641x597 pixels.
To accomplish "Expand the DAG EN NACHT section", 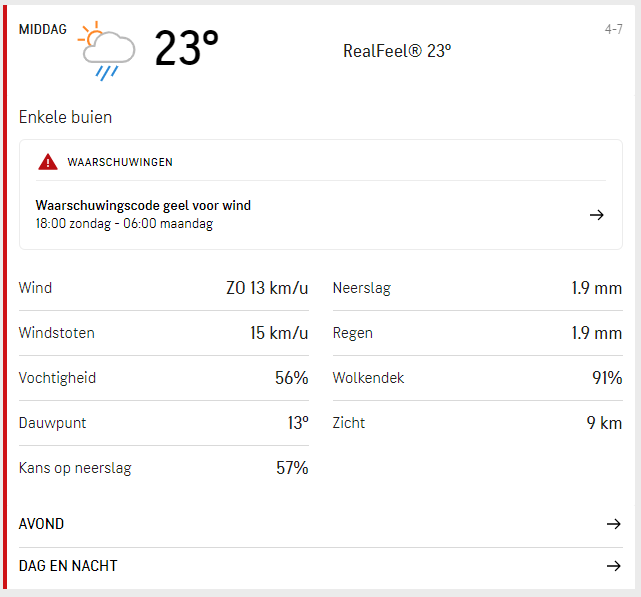I will point(68,566).
